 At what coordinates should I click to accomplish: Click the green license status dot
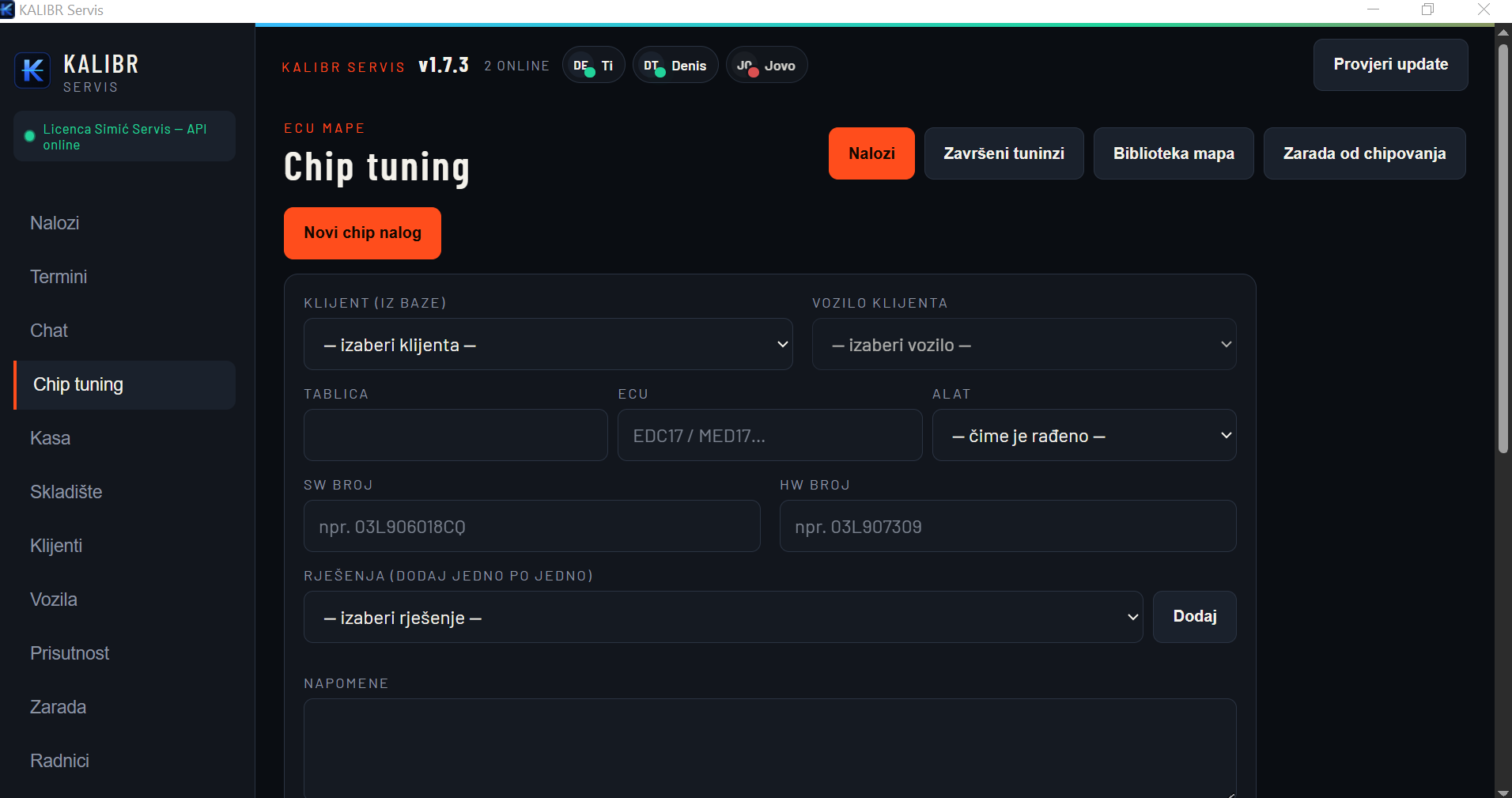[x=29, y=136]
